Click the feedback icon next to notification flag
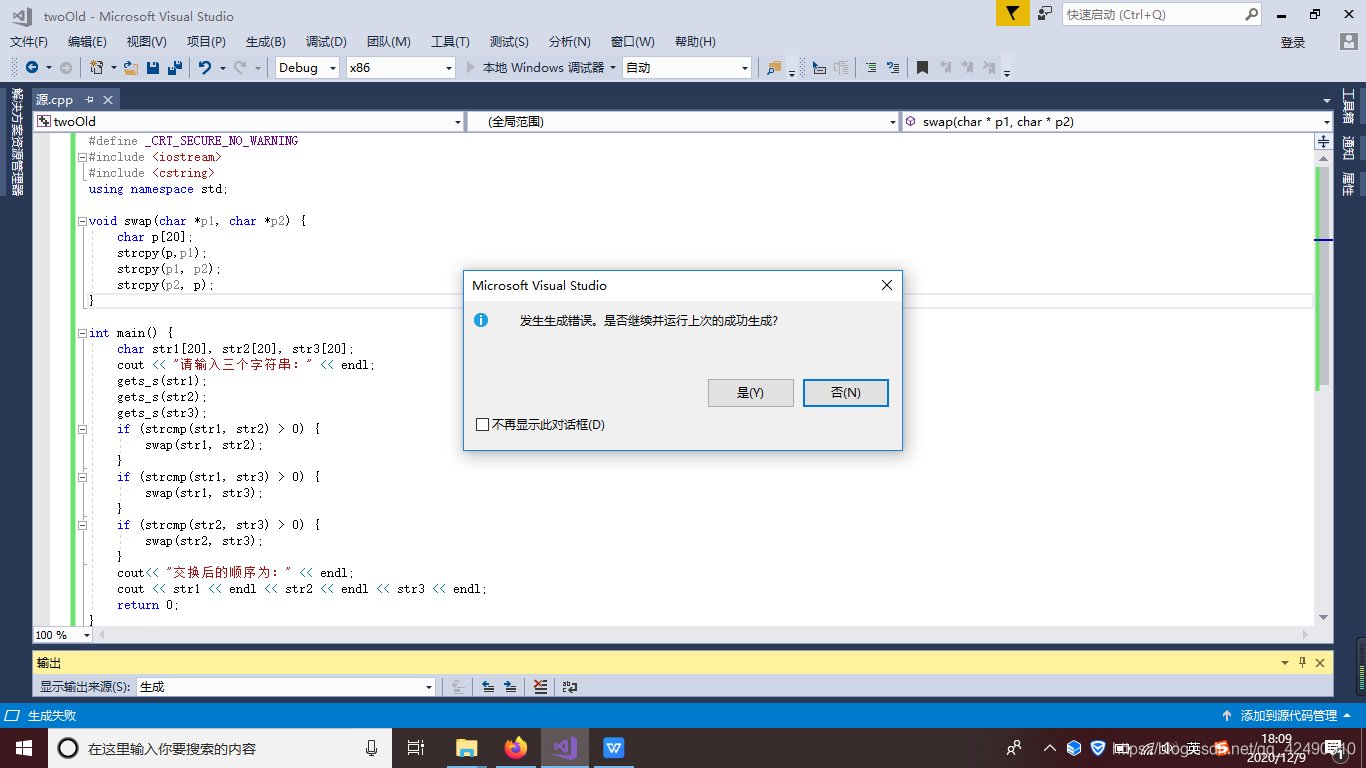 tap(1045, 14)
